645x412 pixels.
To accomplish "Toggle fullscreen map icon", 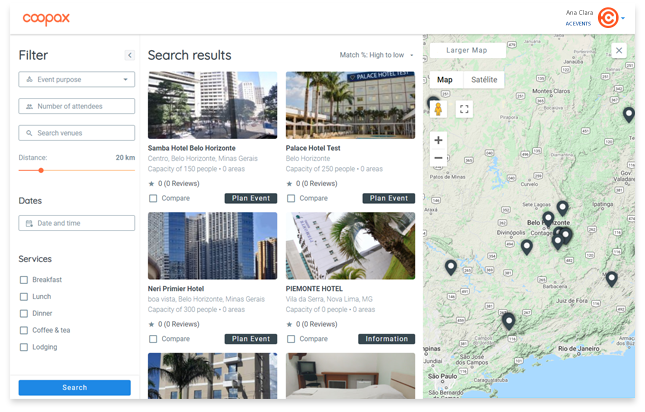I will pyautogui.click(x=464, y=109).
